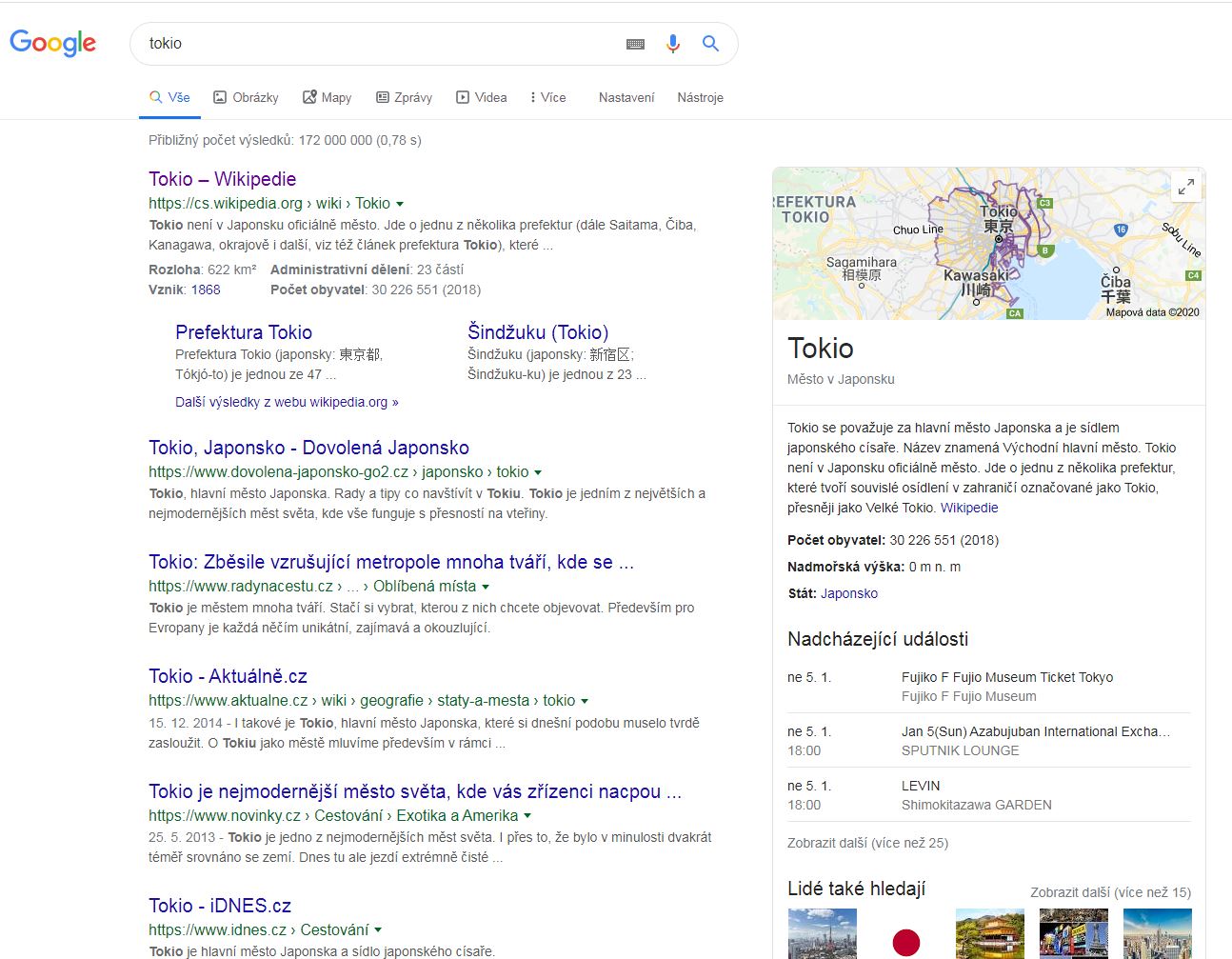Click the neon street thumbnail under Lidé také hledají
Screen dimensions: 1232x959
tap(1074, 933)
